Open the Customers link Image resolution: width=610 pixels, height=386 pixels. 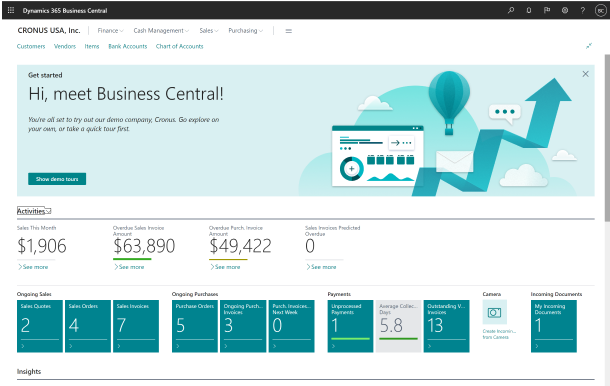31,46
